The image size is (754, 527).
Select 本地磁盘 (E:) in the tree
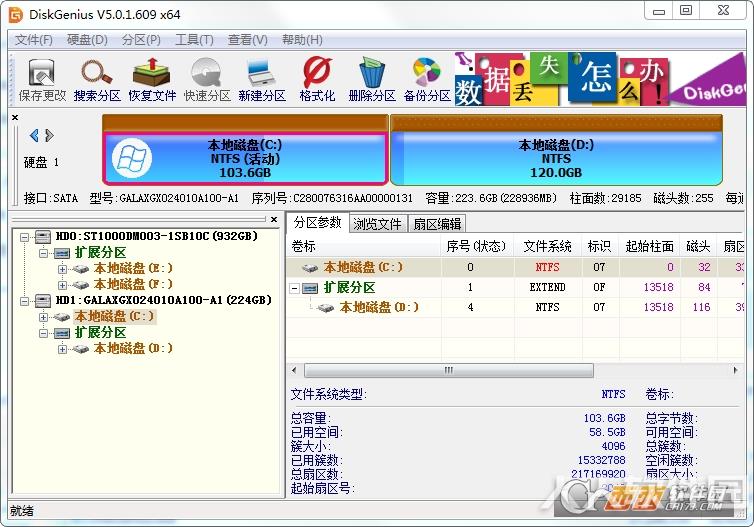click(x=133, y=268)
